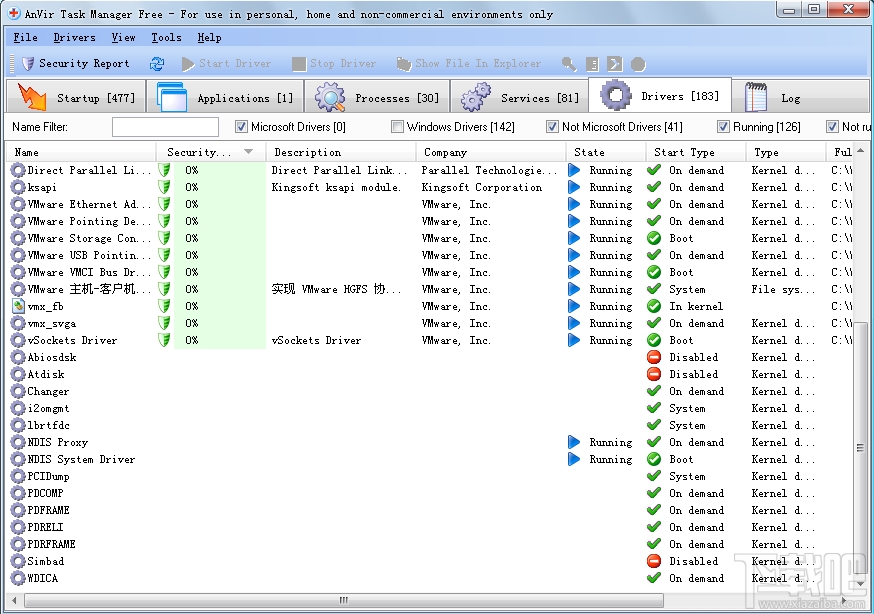Image resolution: width=874 pixels, height=614 pixels.
Task: Uncheck the Microsoft Drivers checkbox
Action: (x=238, y=126)
